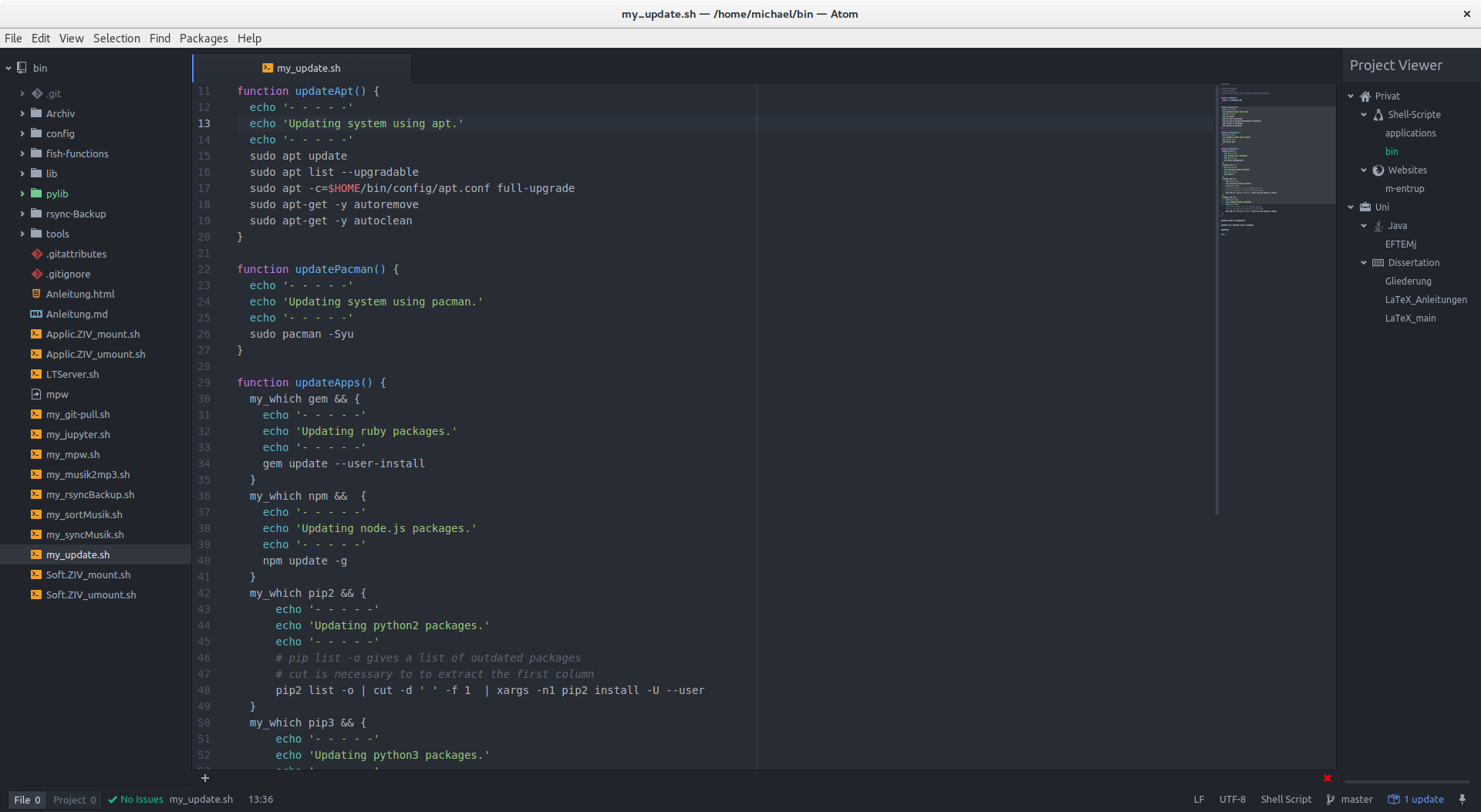The image size is (1481, 812).
Task: Click the plus icon below the editor
Action: coord(205,778)
